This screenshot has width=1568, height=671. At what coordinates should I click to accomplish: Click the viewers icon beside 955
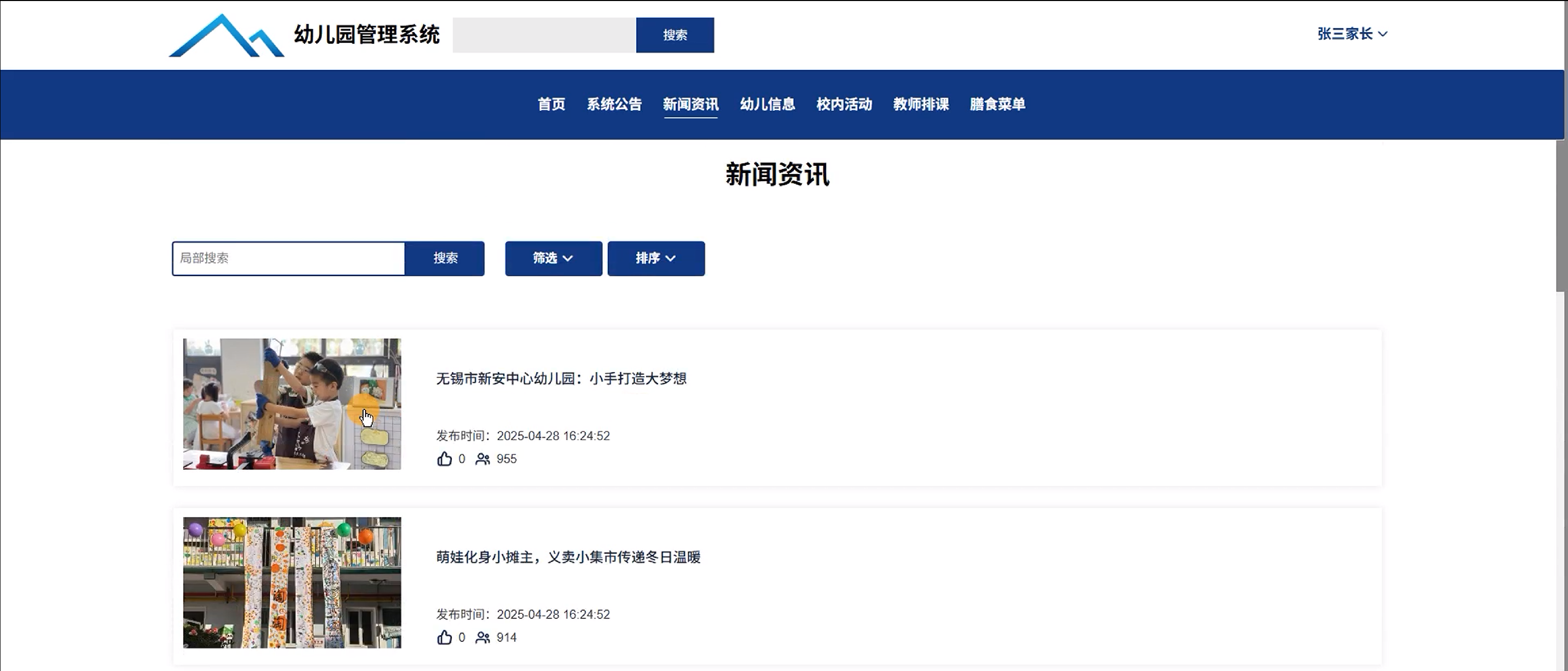tap(482, 459)
